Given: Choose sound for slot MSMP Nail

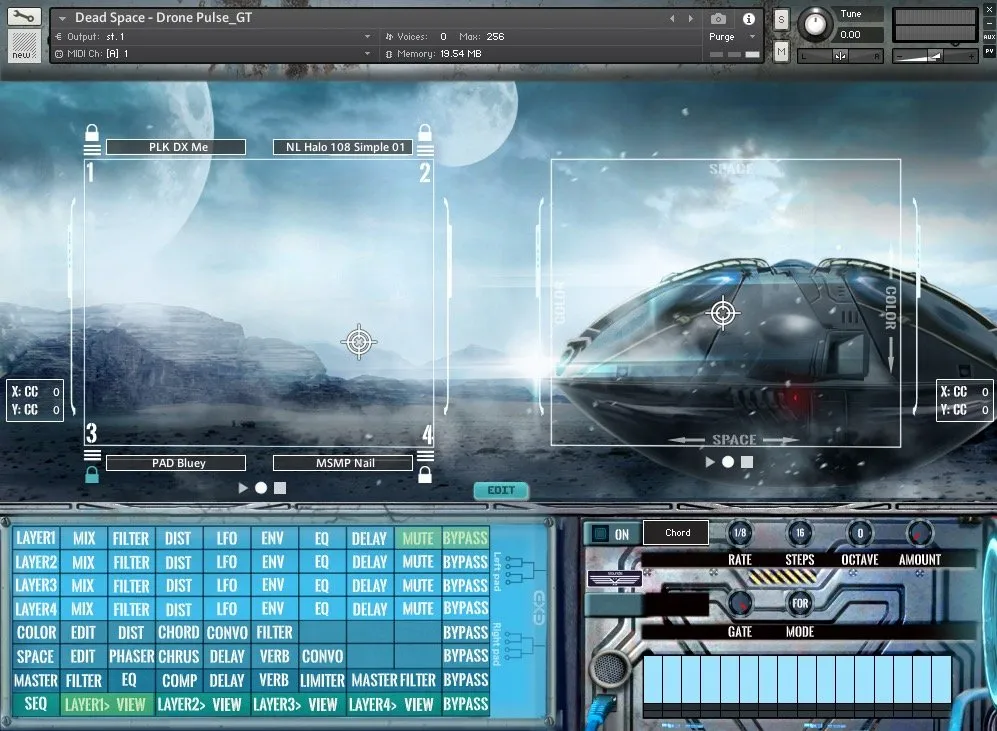Looking at the screenshot, I should 343,463.
